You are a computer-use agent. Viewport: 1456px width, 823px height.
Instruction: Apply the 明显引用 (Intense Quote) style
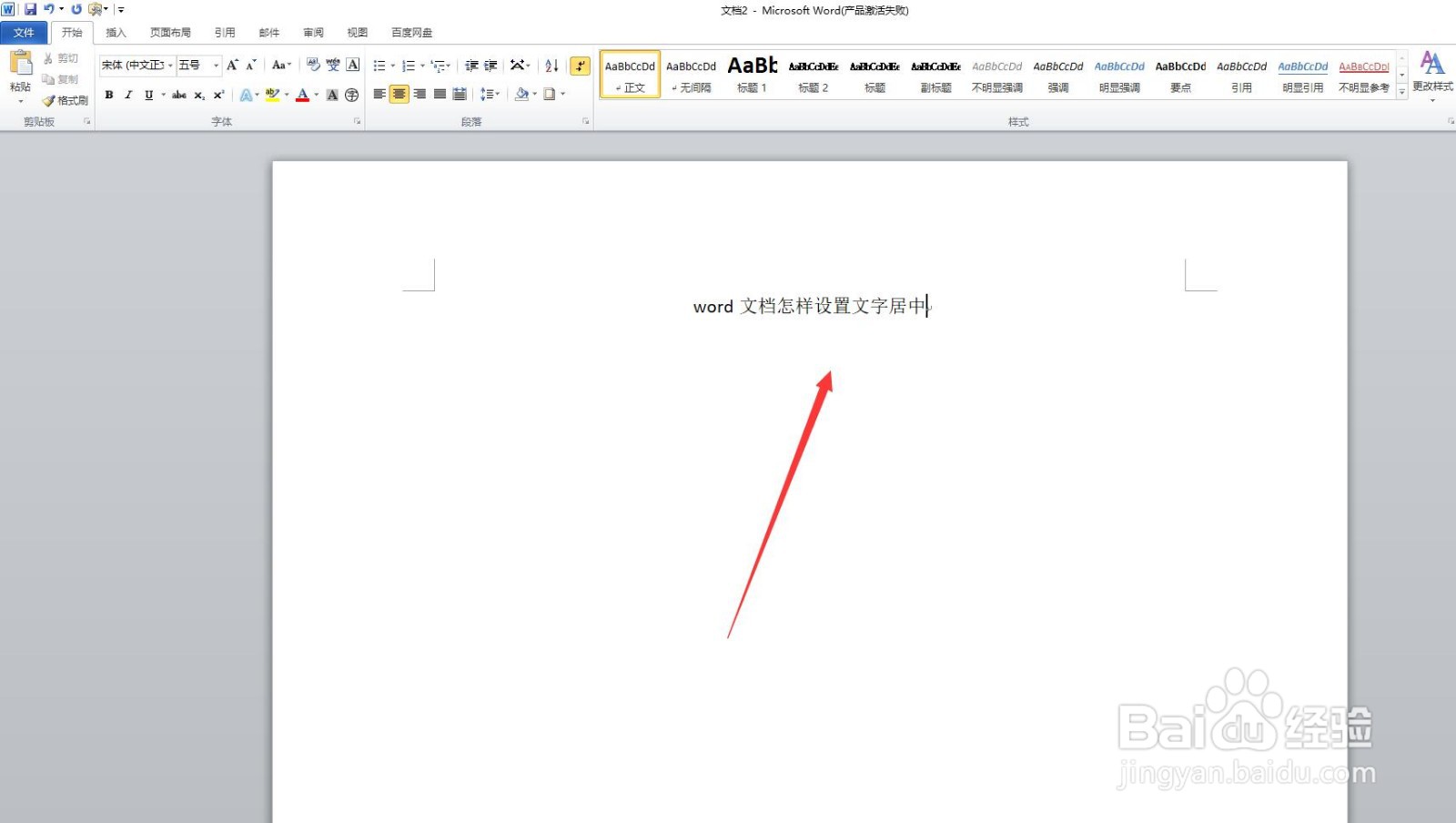[x=1303, y=75]
